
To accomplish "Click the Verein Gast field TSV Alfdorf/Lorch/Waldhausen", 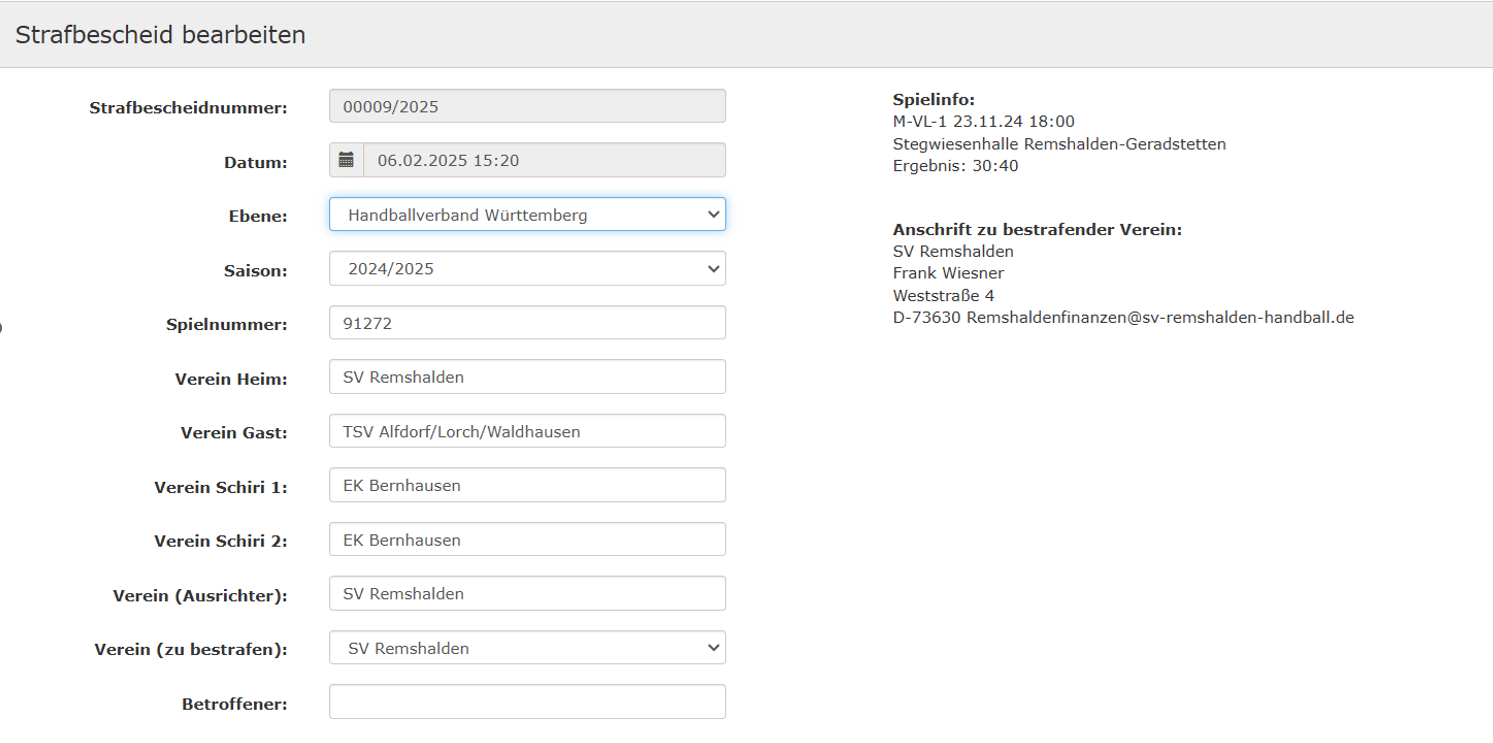I will (x=527, y=431).
